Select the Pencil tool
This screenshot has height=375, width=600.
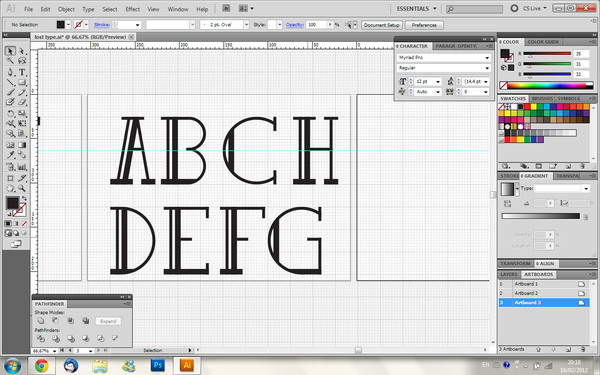[x=22, y=92]
